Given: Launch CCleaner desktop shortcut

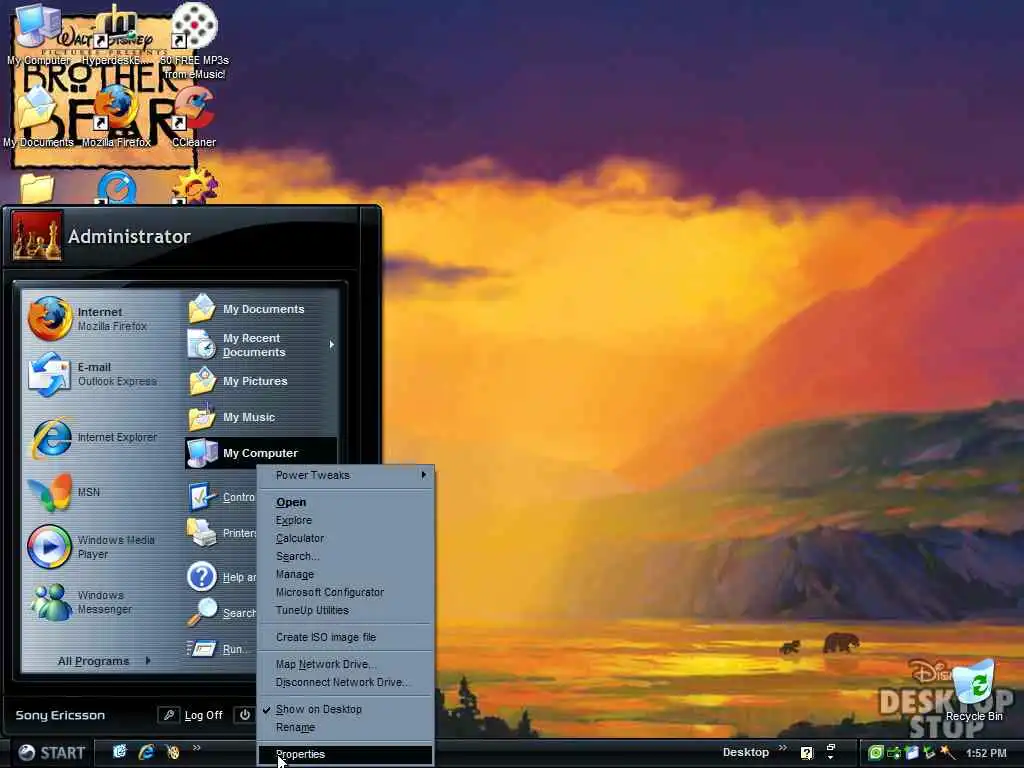Looking at the screenshot, I should tap(194, 118).
